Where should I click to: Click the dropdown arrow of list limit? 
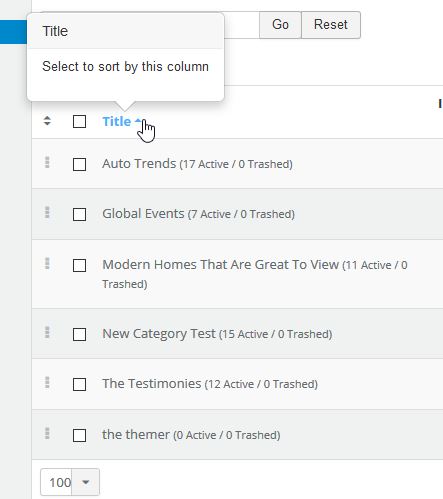(86, 482)
